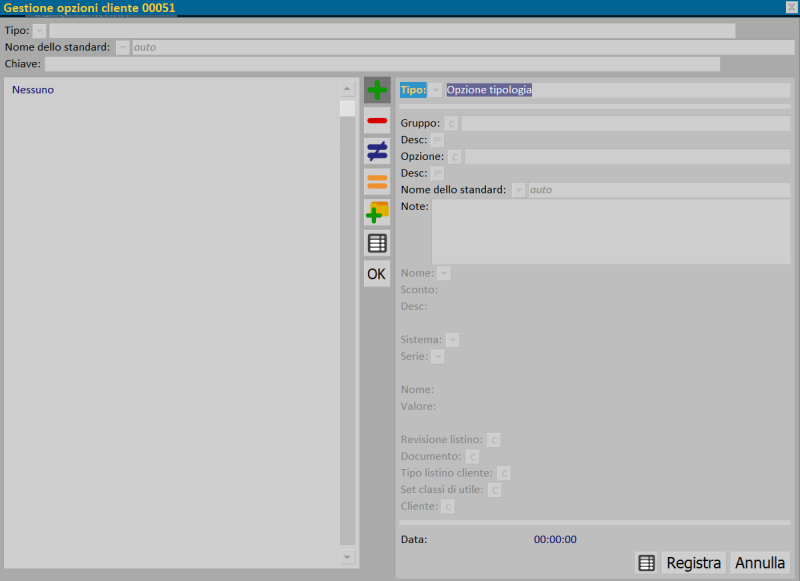Click the Gruppo input field
Image resolution: width=800 pixels, height=581 pixels.
click(626, 123)
